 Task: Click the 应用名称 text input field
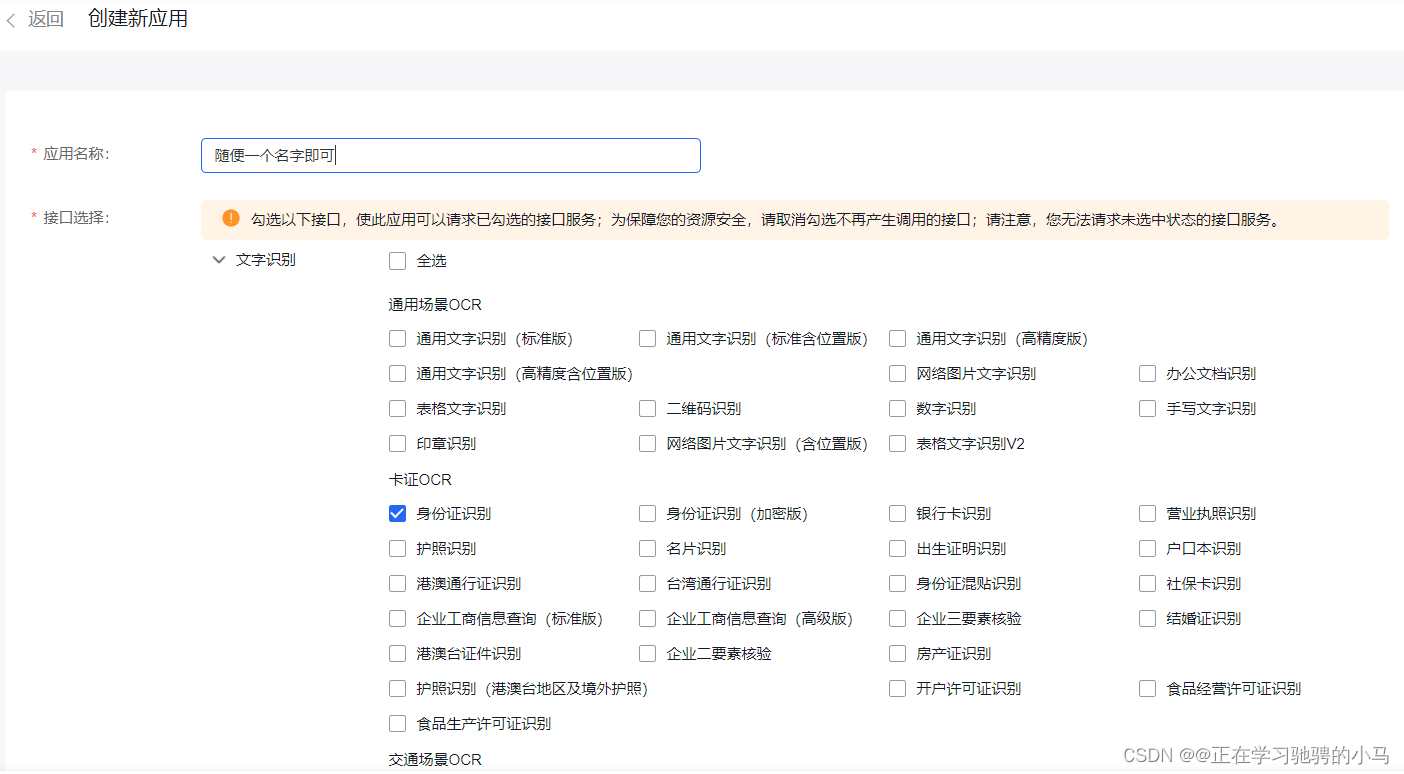(451, 155)
